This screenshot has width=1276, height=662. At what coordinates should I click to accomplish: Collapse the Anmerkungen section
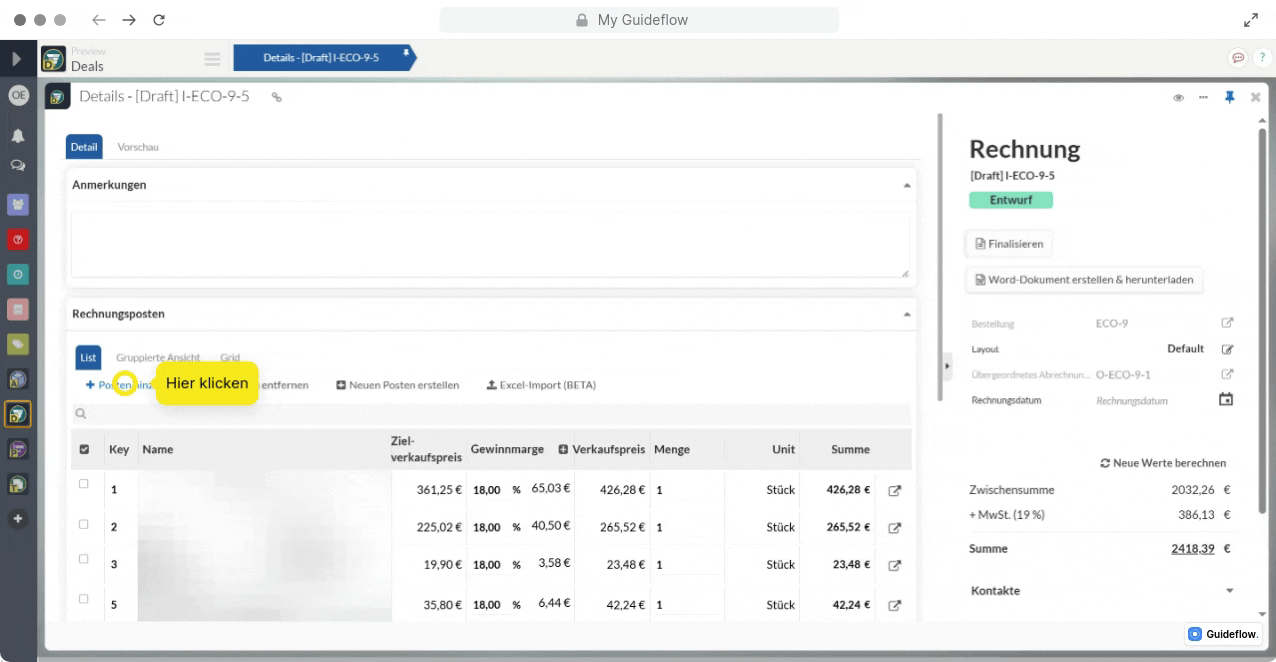pos(907,185)
